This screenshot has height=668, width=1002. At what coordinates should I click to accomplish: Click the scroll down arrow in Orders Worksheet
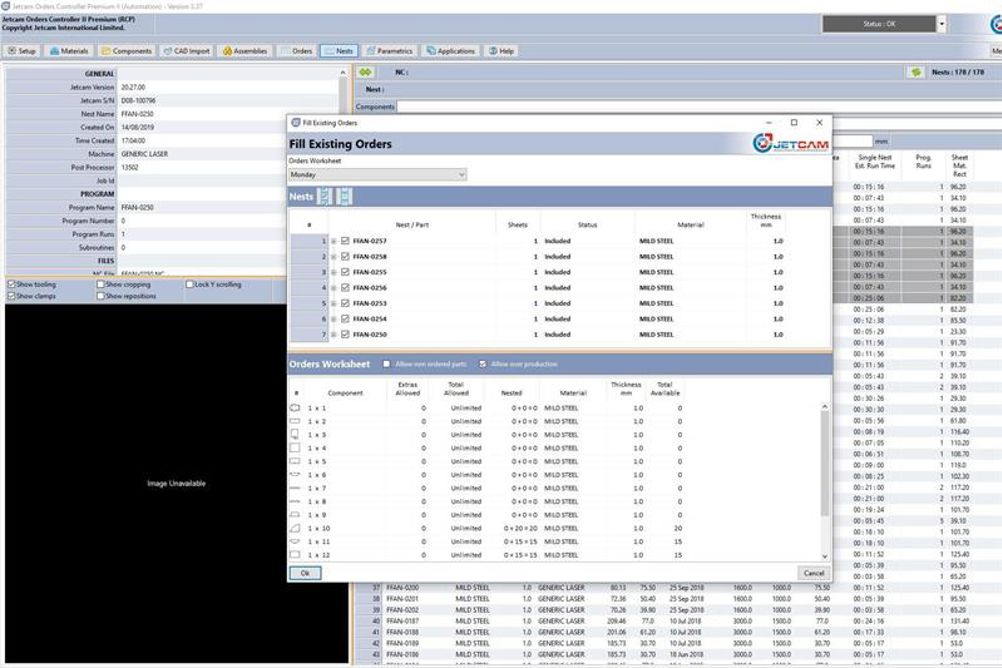pos(824,556)
